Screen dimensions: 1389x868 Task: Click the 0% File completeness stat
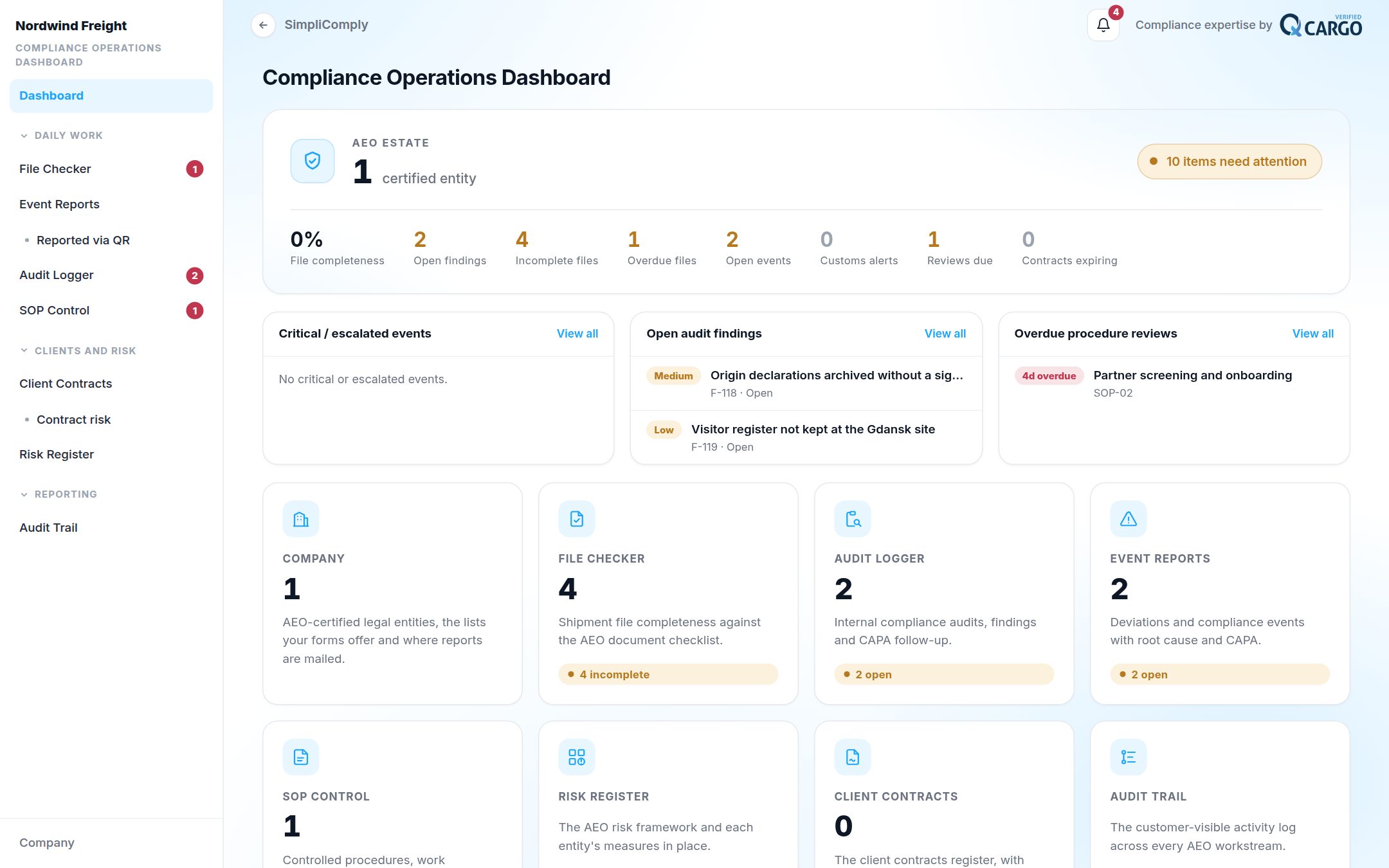pyautogui.click(x=338, y=248)
